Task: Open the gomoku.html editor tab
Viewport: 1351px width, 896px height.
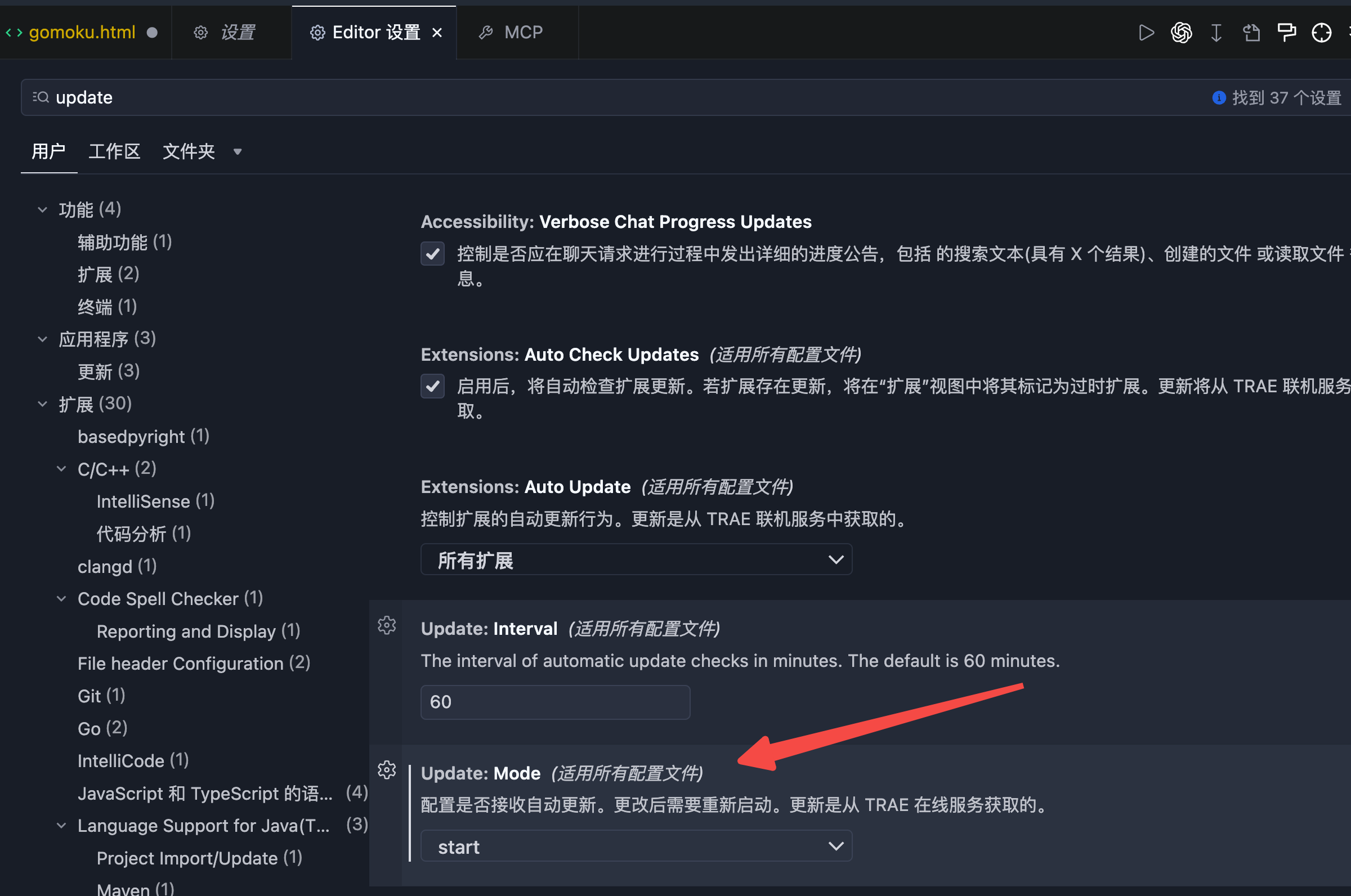Action: click(x=82, y=33)
